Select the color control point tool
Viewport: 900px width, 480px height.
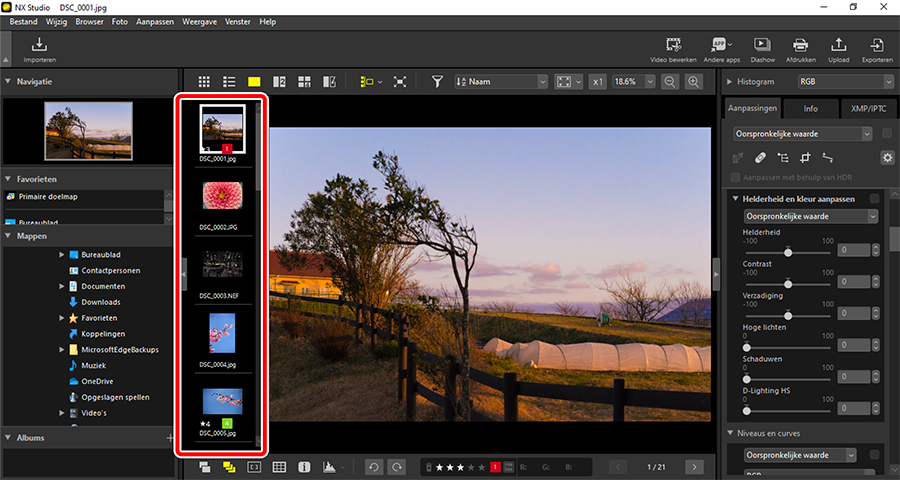pos(783,157)
